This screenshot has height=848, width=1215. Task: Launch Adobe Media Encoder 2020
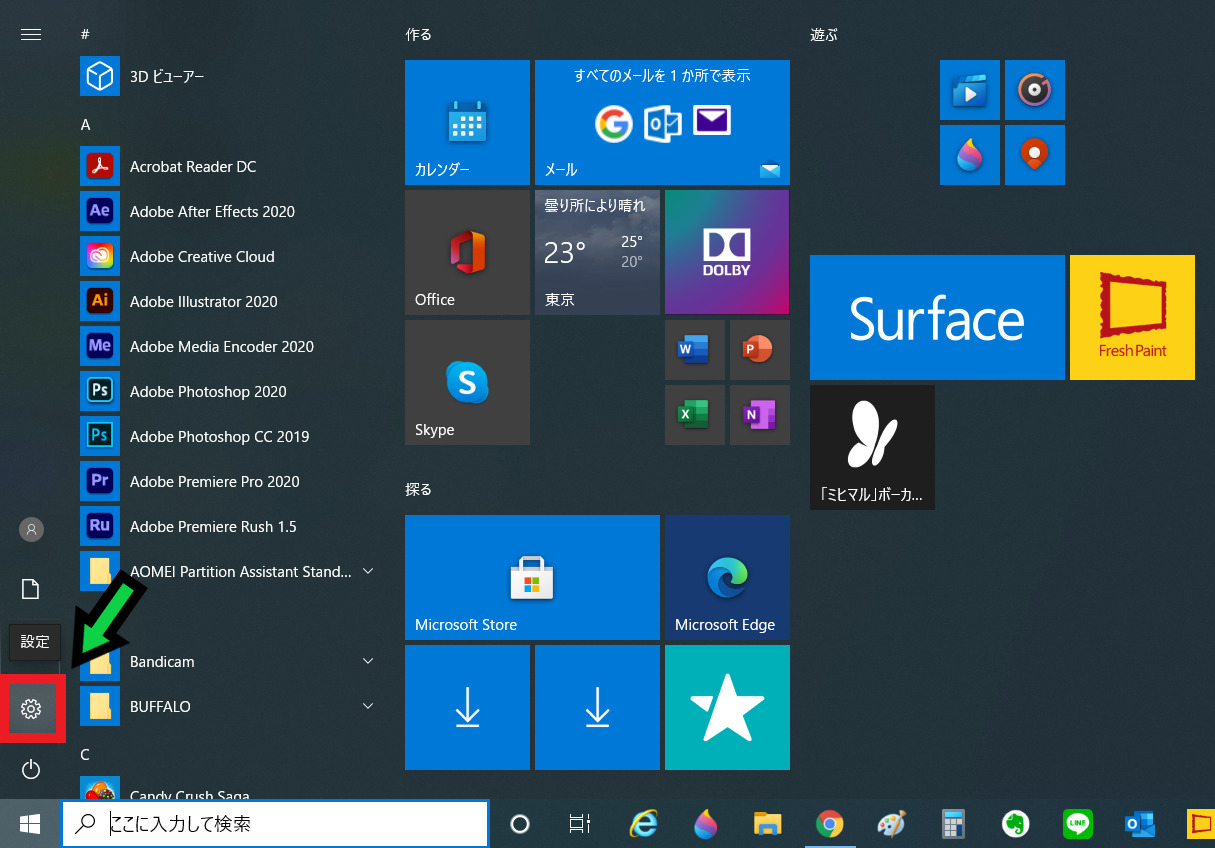(x=225, y=346)
